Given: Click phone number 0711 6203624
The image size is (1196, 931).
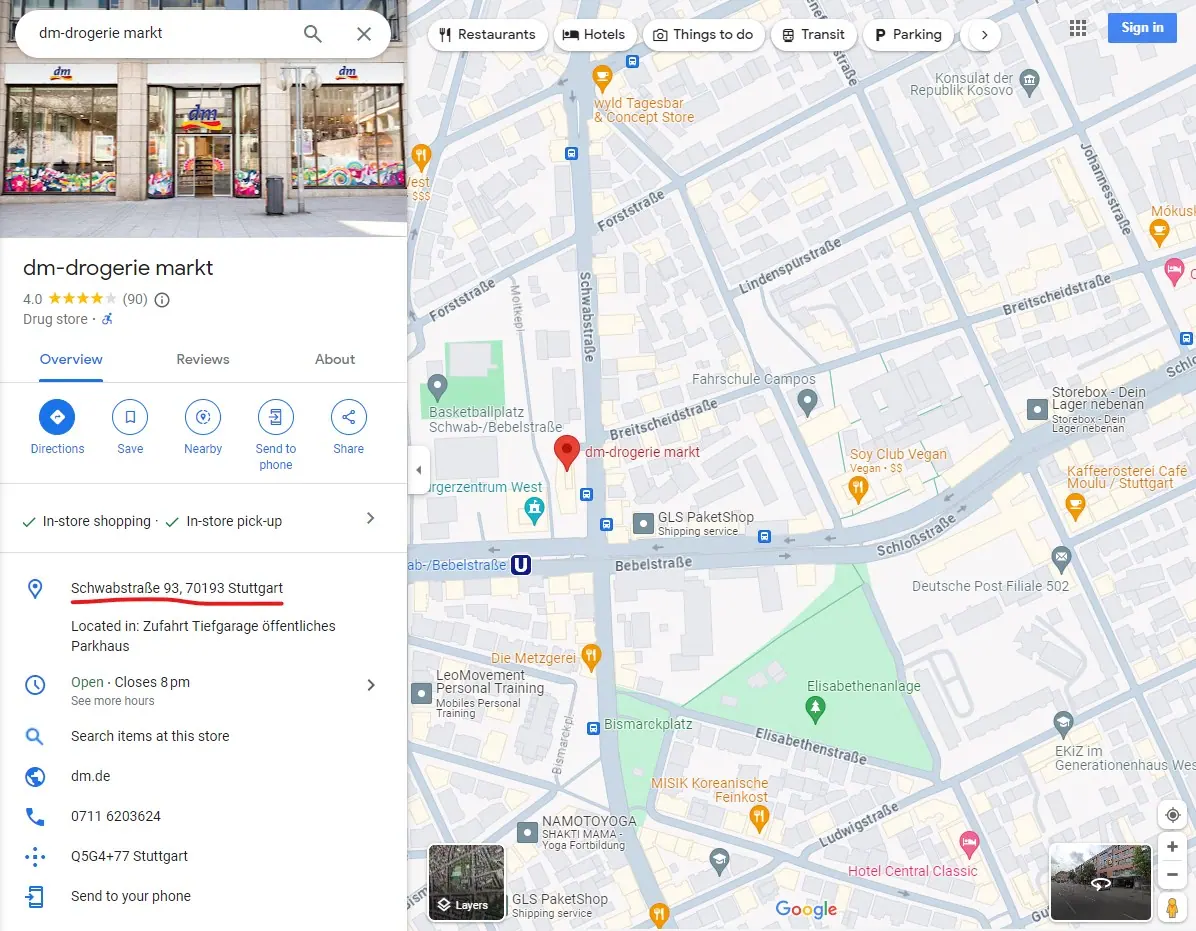Looking at the screenshot, I should 116,816.
